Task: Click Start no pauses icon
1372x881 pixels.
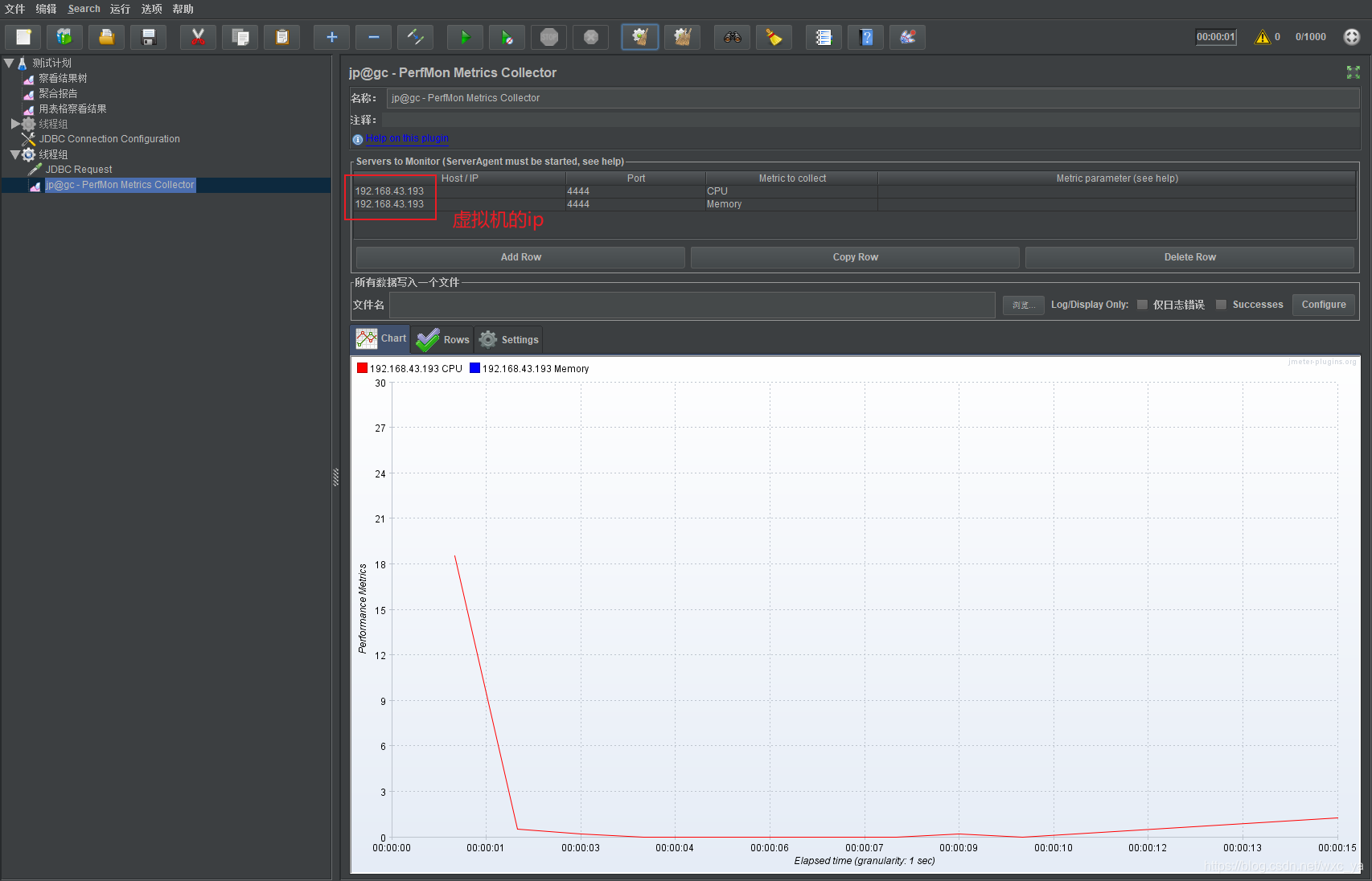Action: tap(507, 37)
